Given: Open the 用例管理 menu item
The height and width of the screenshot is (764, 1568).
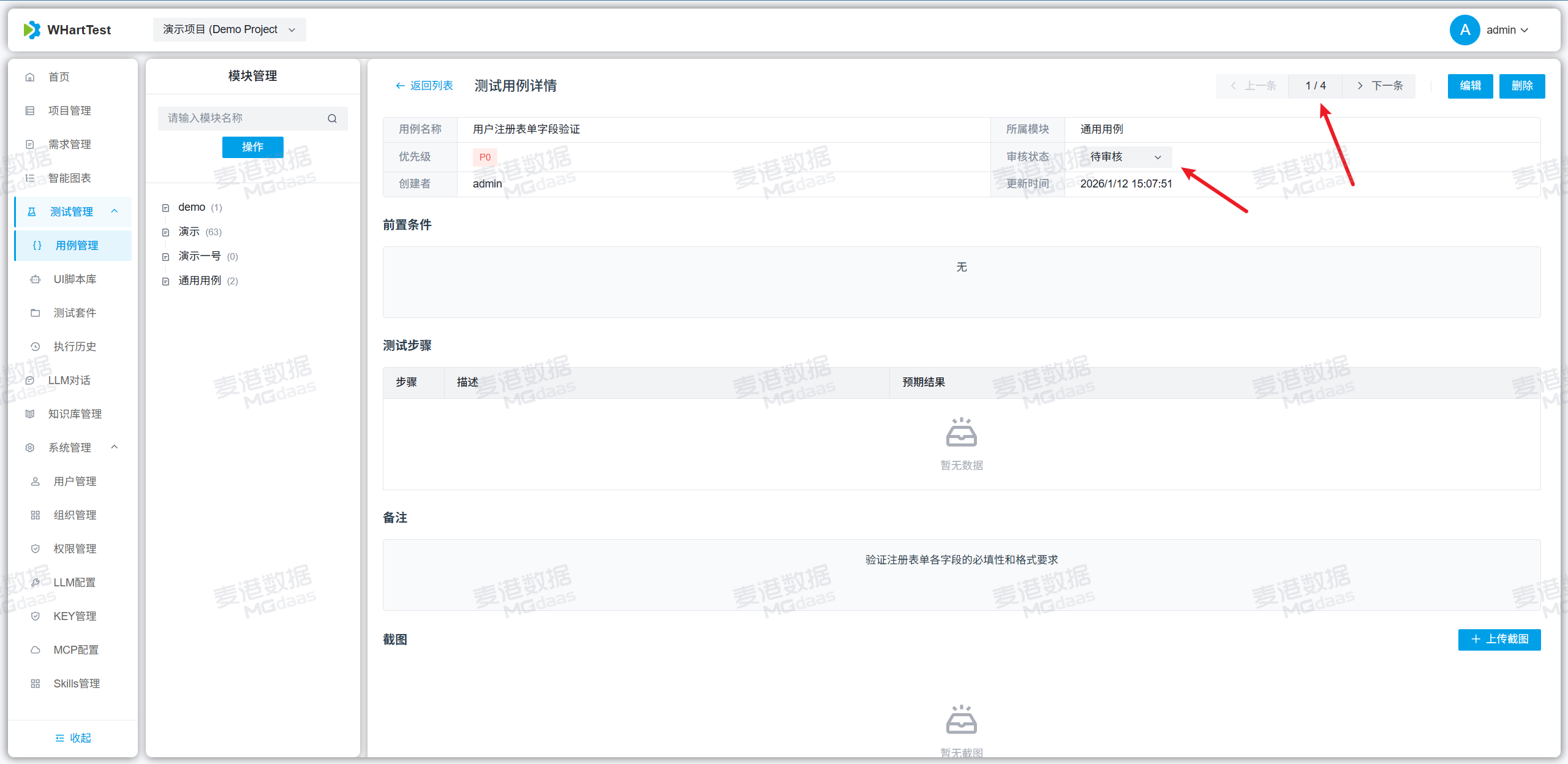Looking at the screenshot, I should pyautogui.click(x=77, y=246).
